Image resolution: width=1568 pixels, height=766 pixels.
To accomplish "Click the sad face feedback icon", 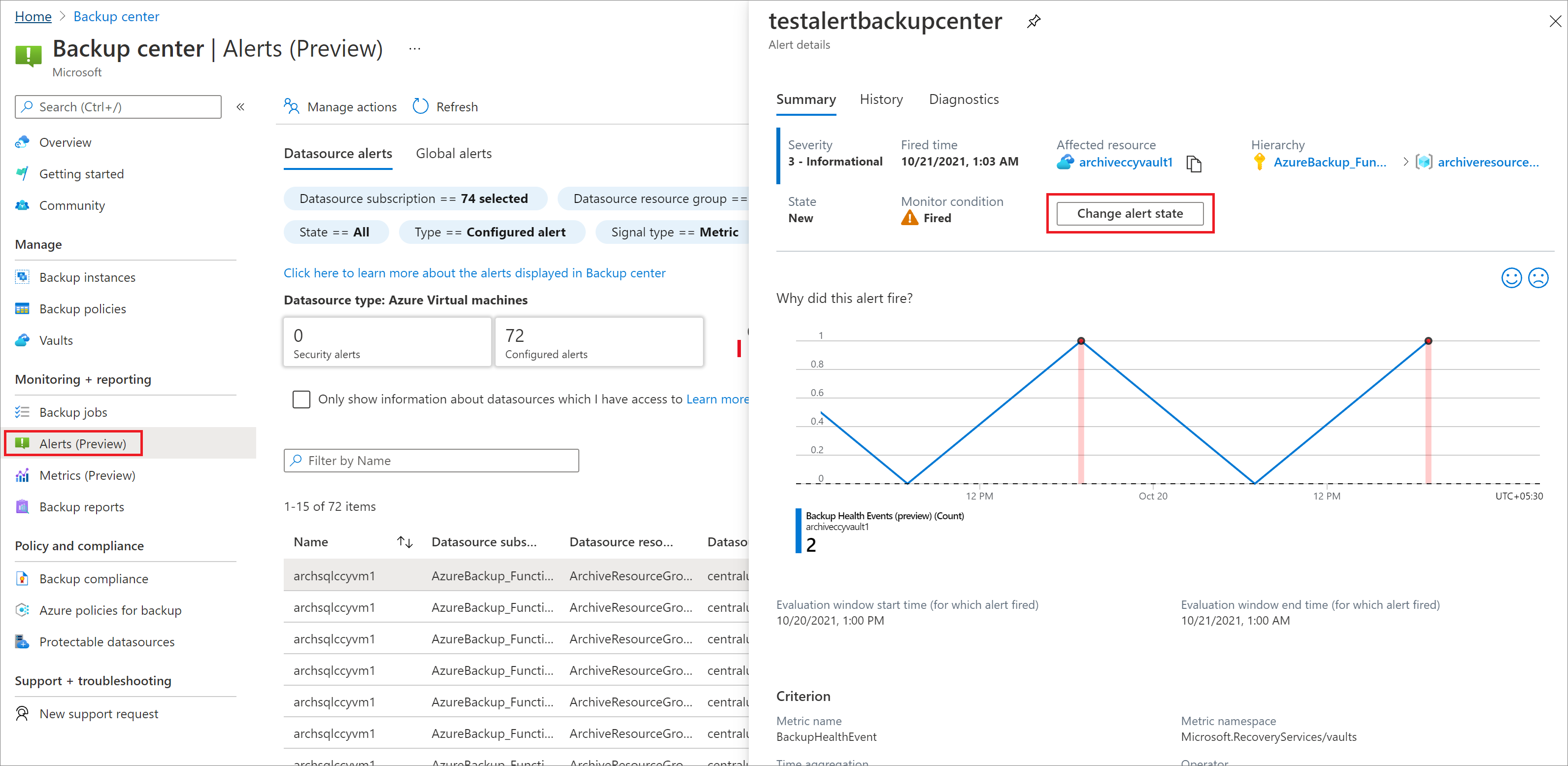I will pos(1538,278).
